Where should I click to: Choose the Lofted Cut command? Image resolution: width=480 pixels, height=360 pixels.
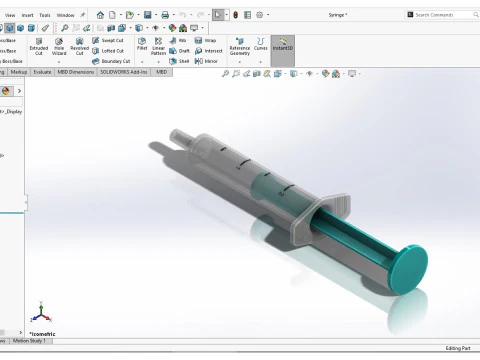click(x=108, y=51)
